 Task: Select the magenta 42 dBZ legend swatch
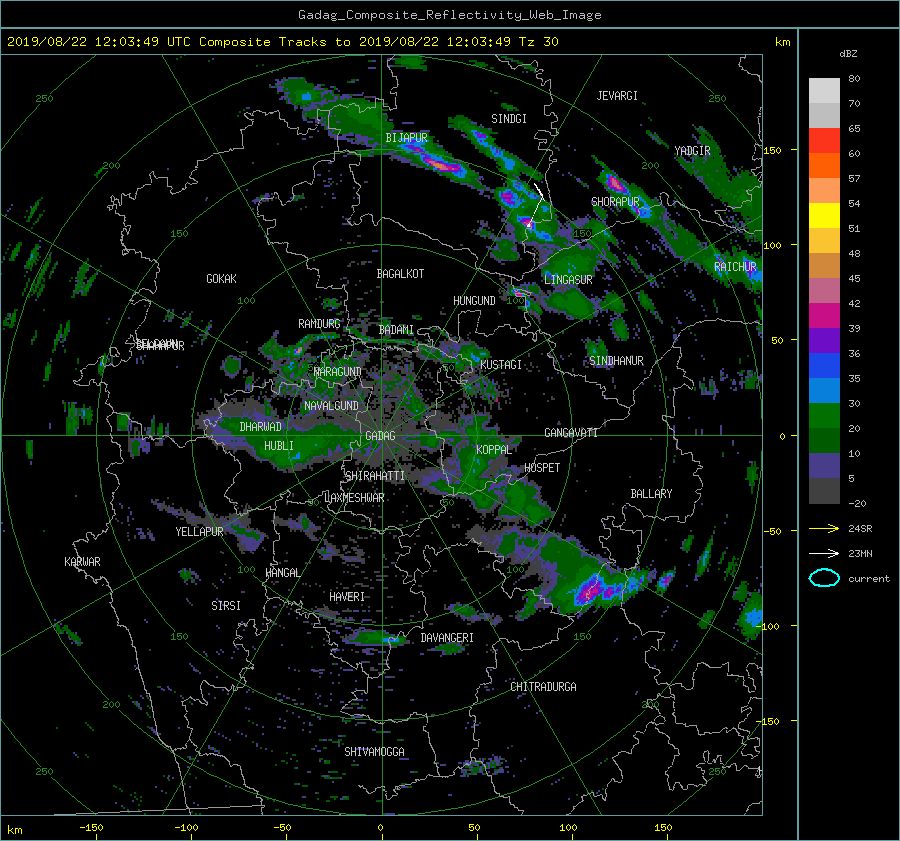pyautogui.click(x=824, y=315)
